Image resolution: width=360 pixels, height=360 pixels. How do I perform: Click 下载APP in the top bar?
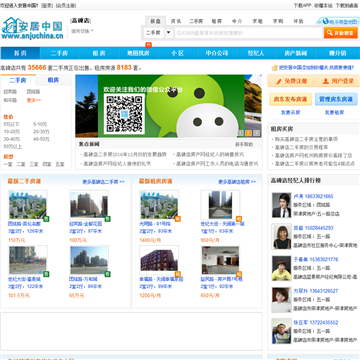[302, 5]
